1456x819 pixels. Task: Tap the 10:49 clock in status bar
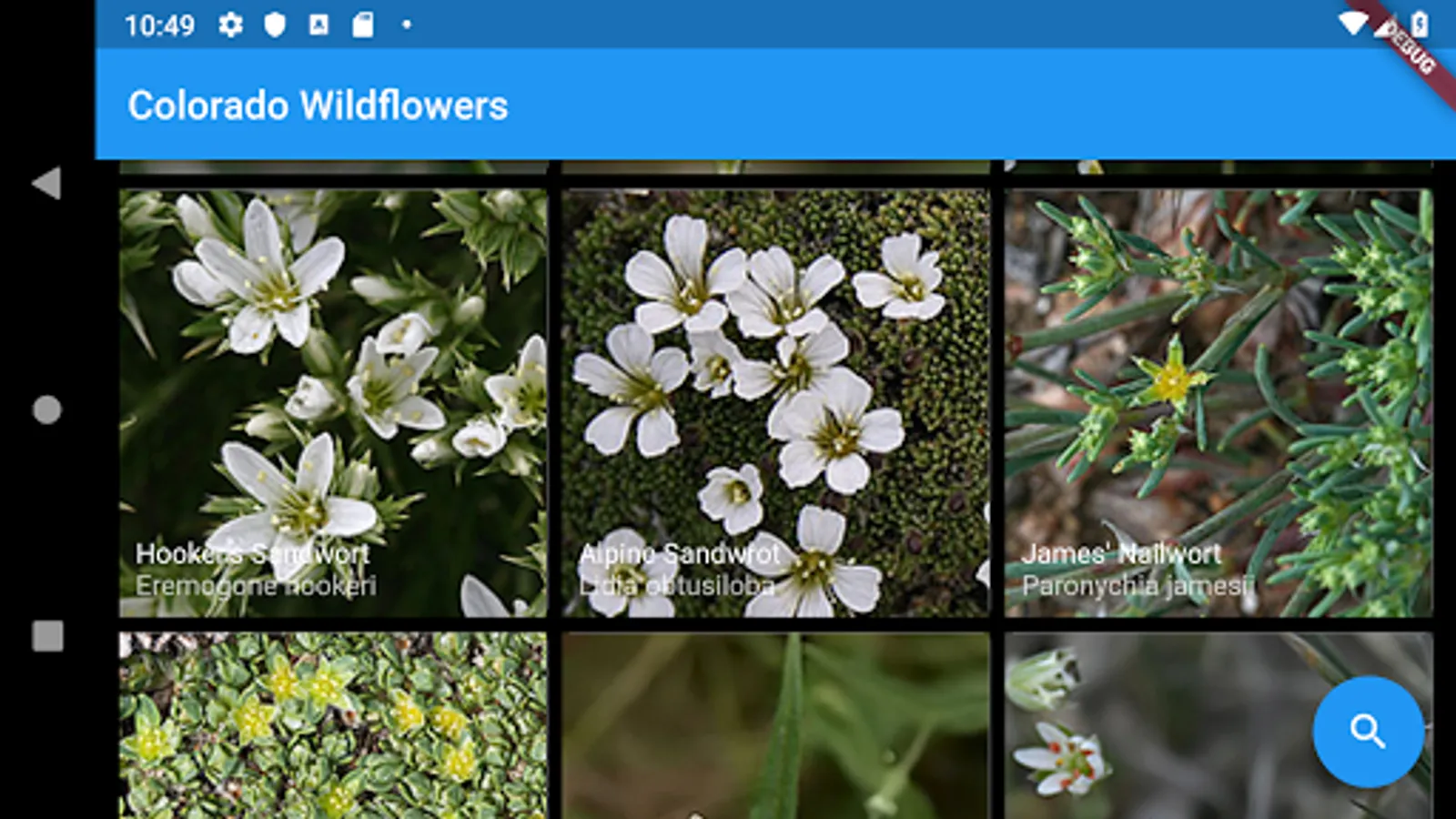point(159,25)
